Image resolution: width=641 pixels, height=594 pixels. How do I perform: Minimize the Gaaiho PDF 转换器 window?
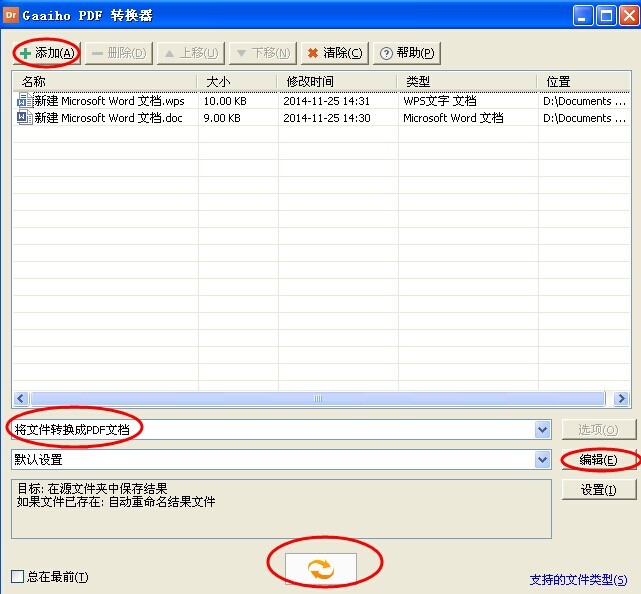(583, 16)
